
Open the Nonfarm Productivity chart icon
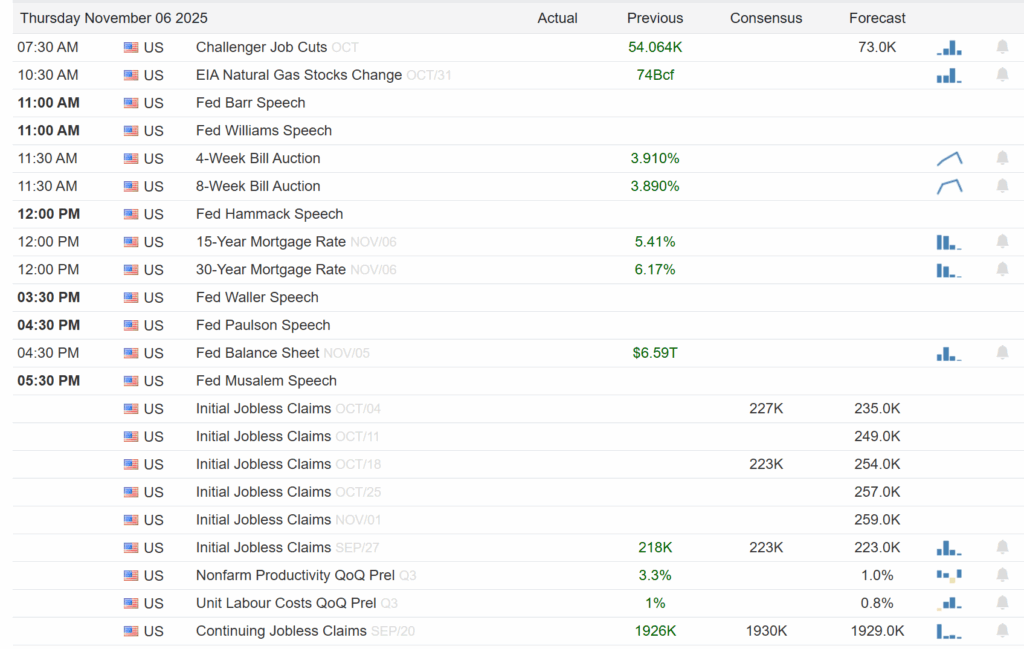(x=949, y=575)
